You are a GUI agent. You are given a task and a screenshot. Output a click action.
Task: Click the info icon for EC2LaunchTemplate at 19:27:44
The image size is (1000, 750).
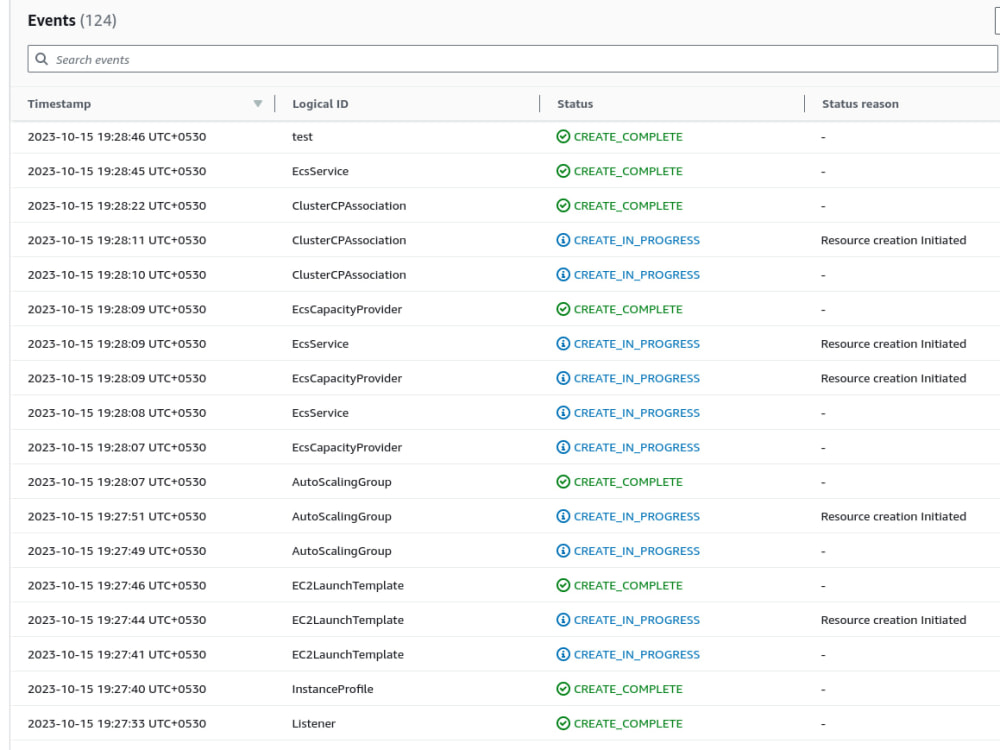point(563,619)
